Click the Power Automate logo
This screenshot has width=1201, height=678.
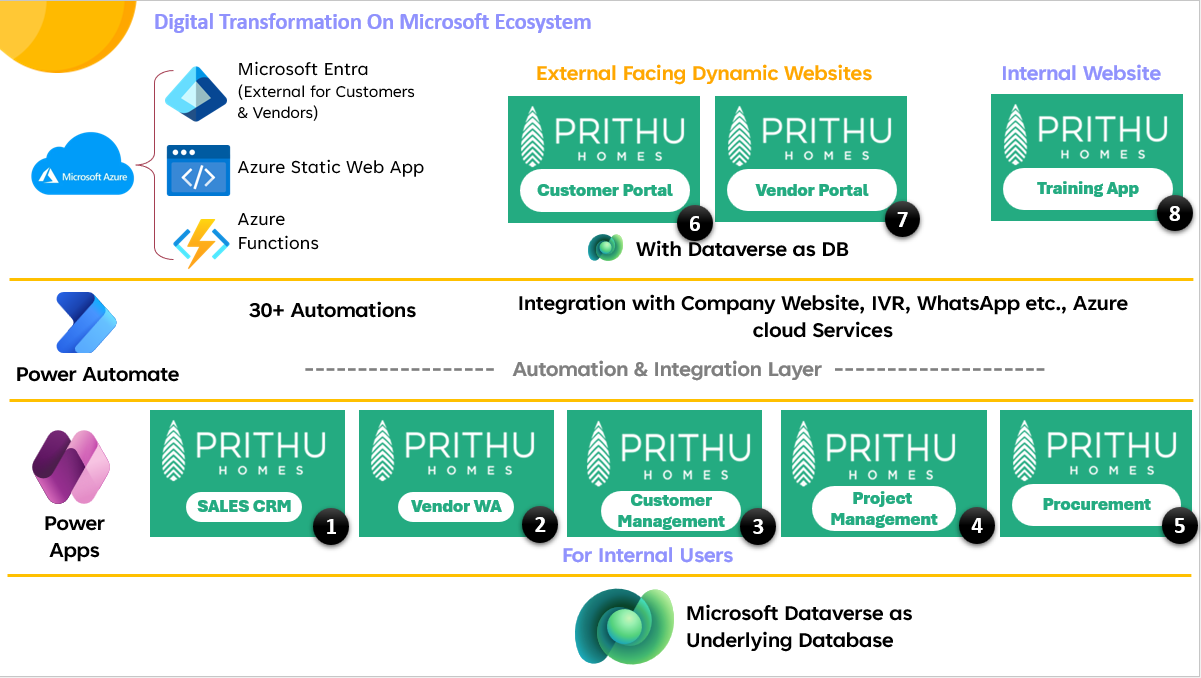(x=87, y=324)
